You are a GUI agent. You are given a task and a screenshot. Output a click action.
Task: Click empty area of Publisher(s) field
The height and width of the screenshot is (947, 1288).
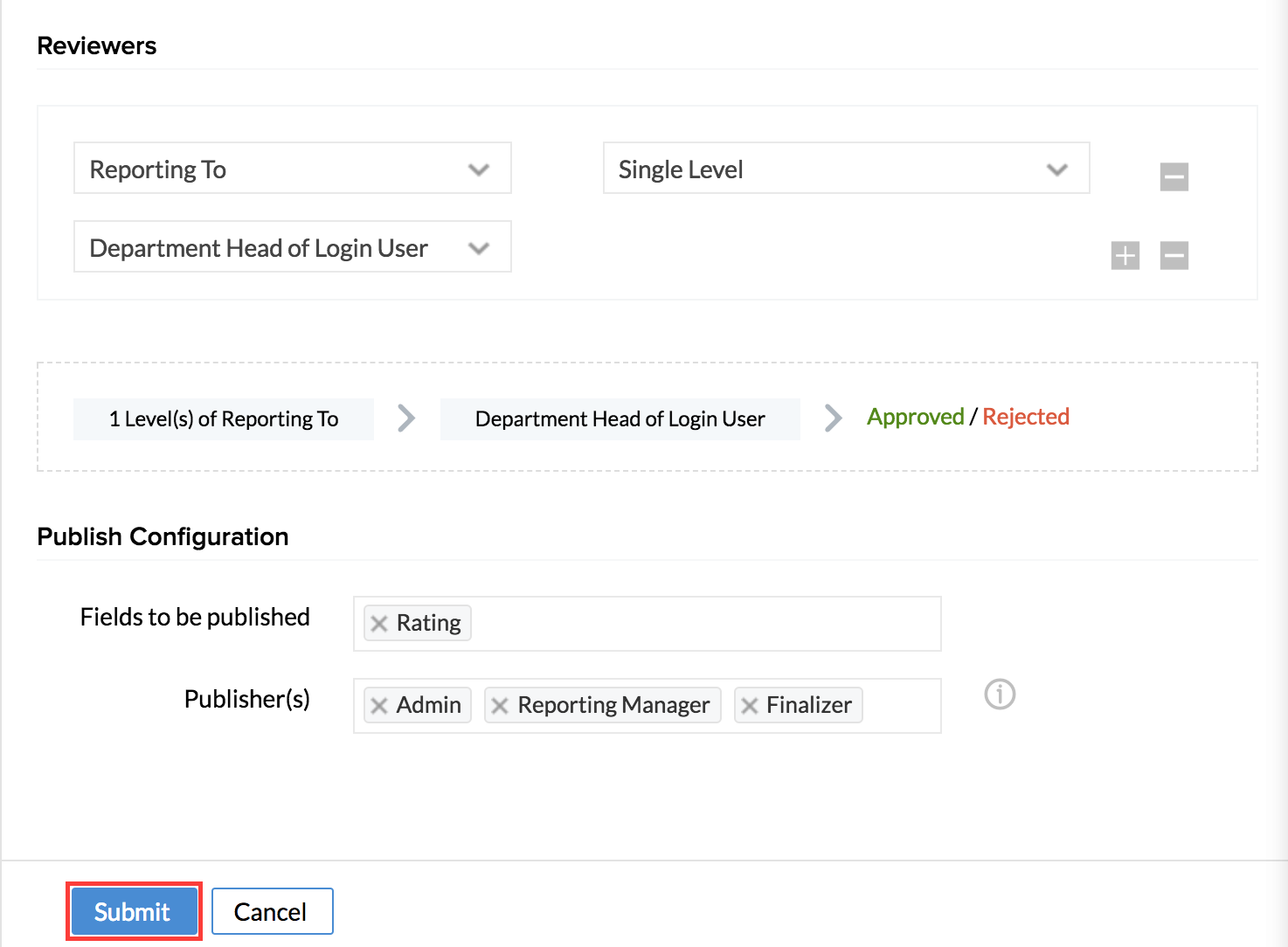900,706
